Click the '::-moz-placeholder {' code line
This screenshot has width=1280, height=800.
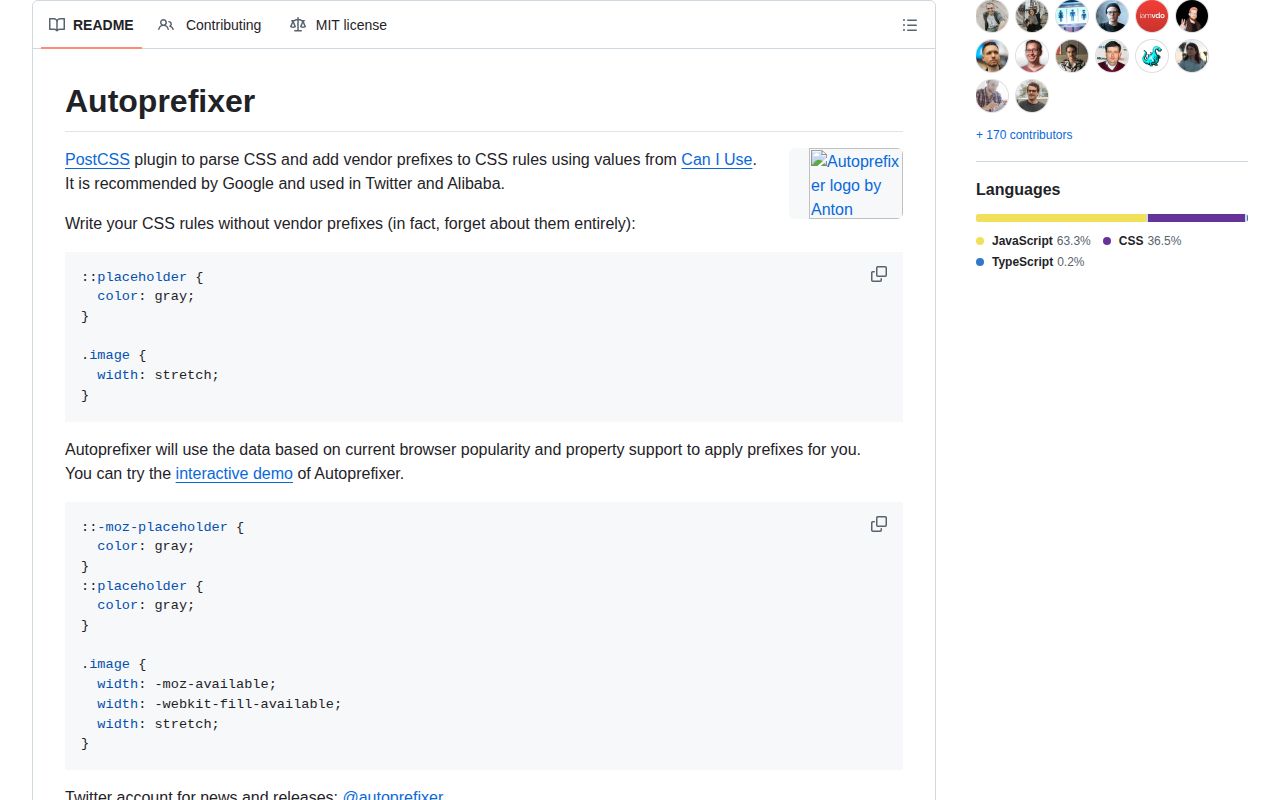162,527
